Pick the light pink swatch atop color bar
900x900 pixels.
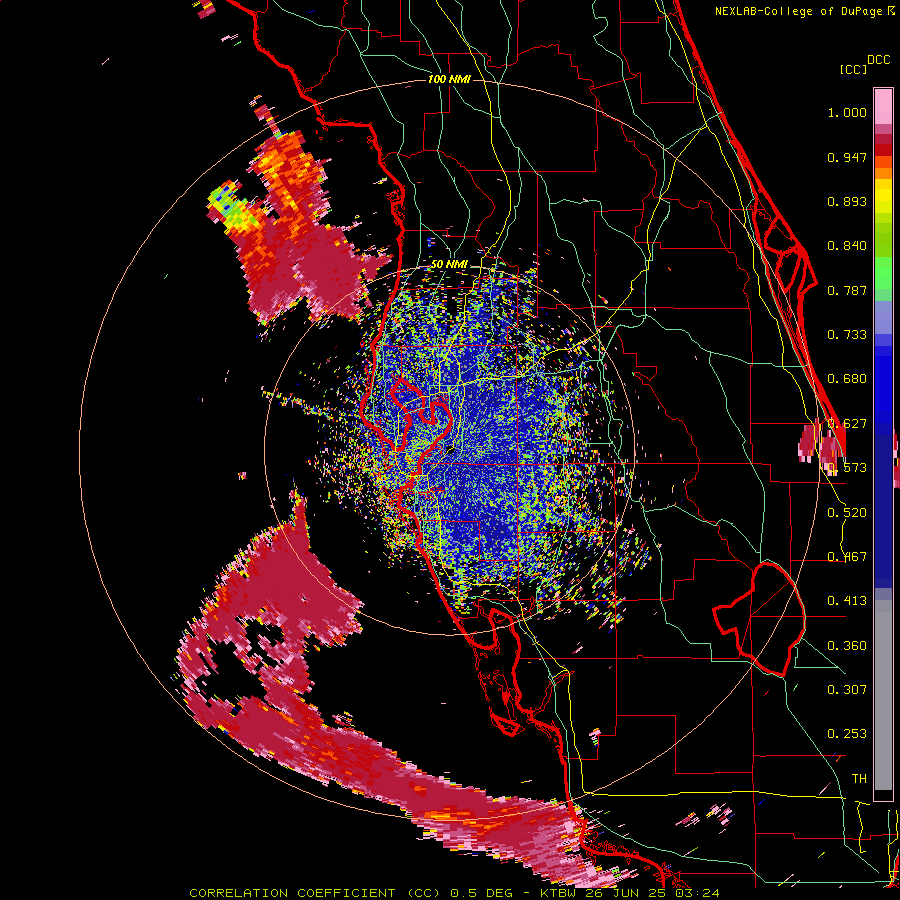click(883, 107)
